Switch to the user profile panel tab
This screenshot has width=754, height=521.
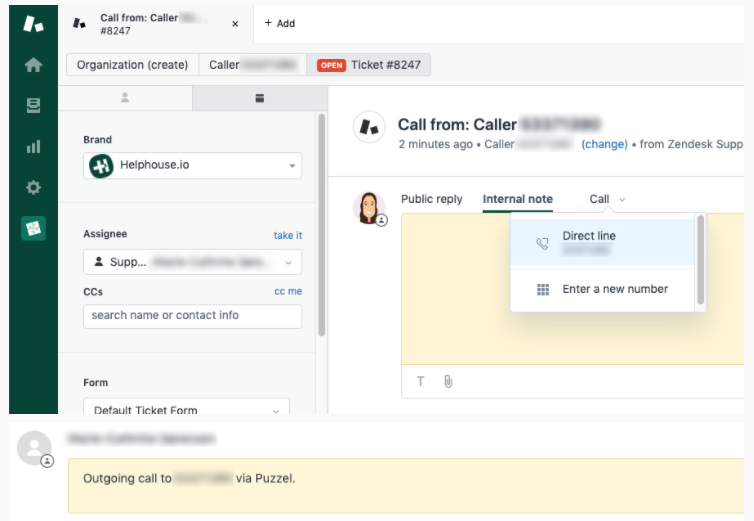coord(125,98)
